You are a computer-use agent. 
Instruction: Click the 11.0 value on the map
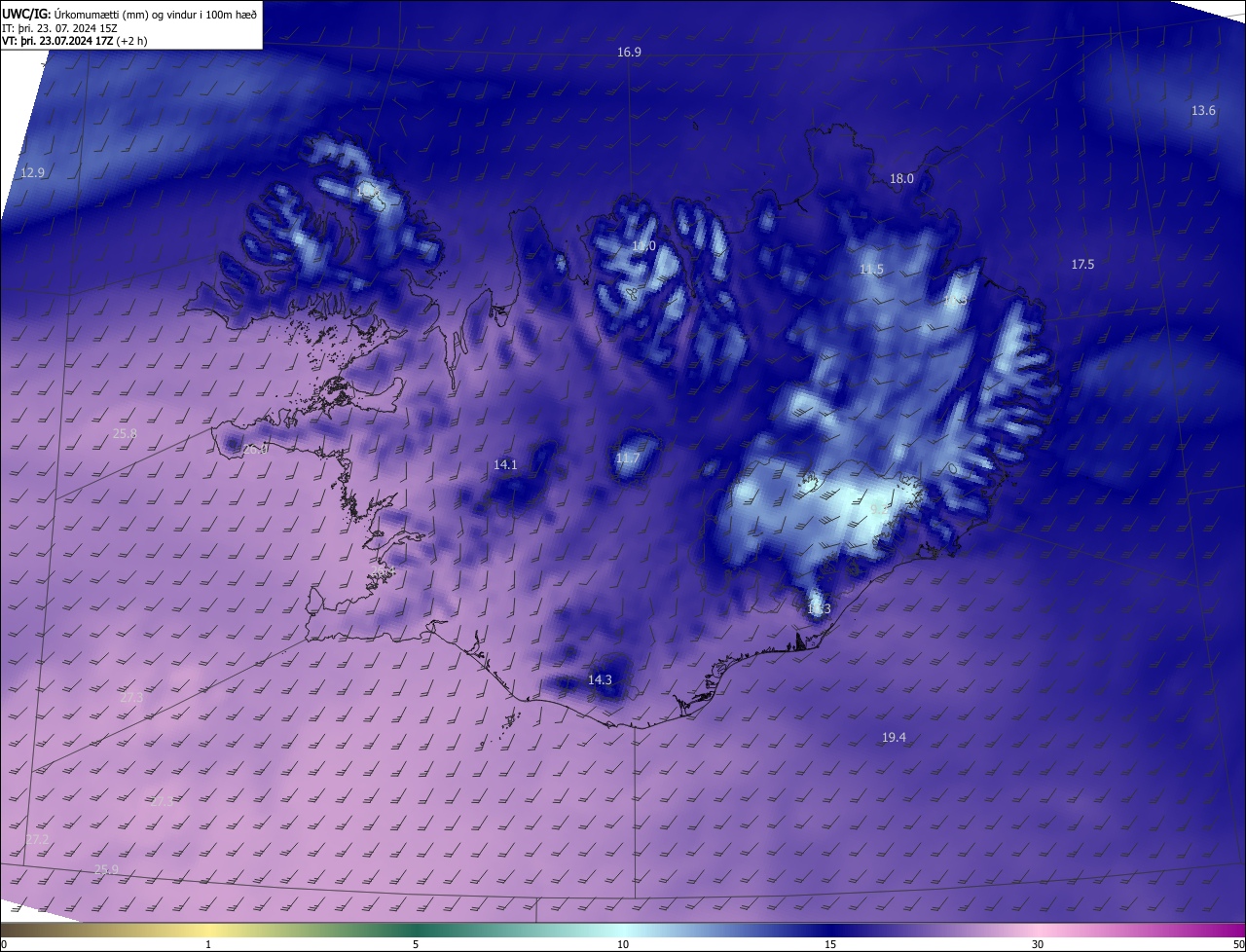click(643, 246)
